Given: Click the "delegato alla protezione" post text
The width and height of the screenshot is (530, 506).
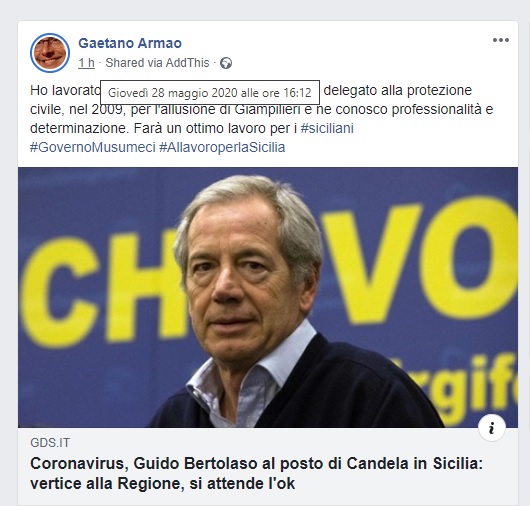Looking at the screenshot, I should 398,91.
